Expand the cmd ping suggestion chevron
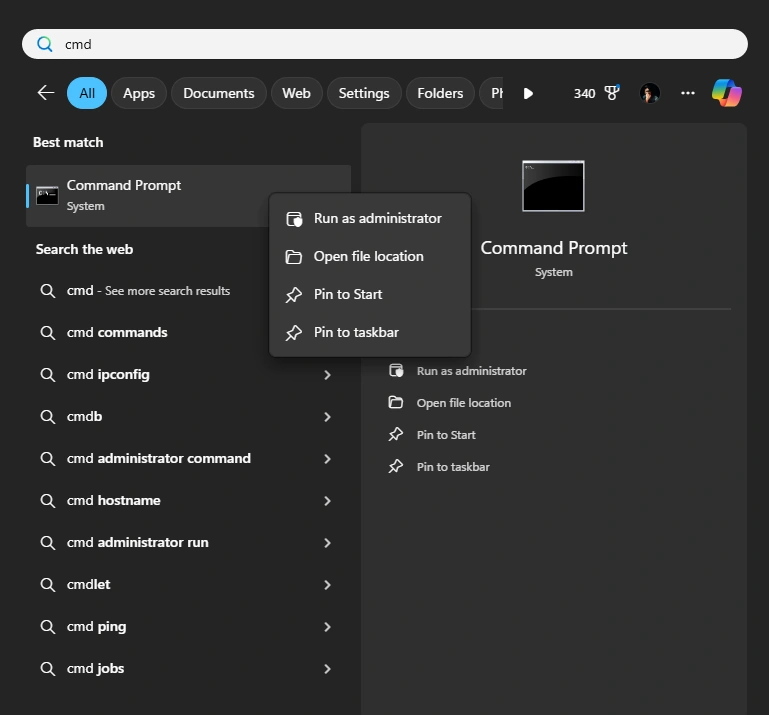 click(x=327, y=627)
